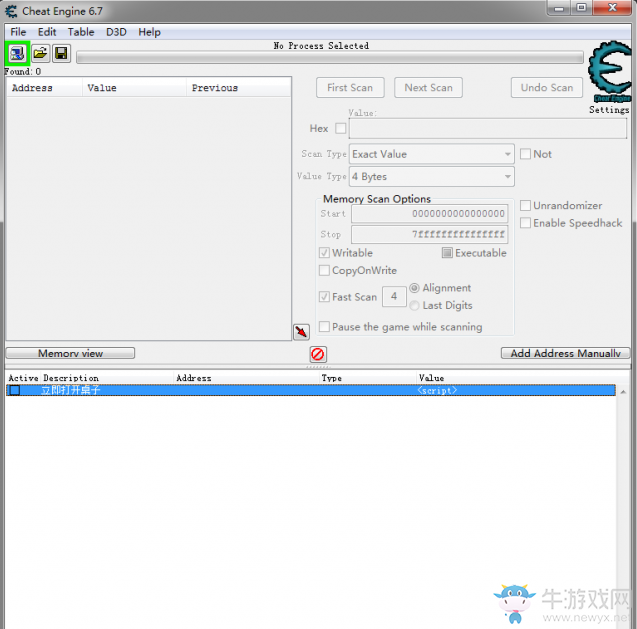Open the Help menu
The image size is (637, 629).
pyautogui.click(x=149, y=32)
